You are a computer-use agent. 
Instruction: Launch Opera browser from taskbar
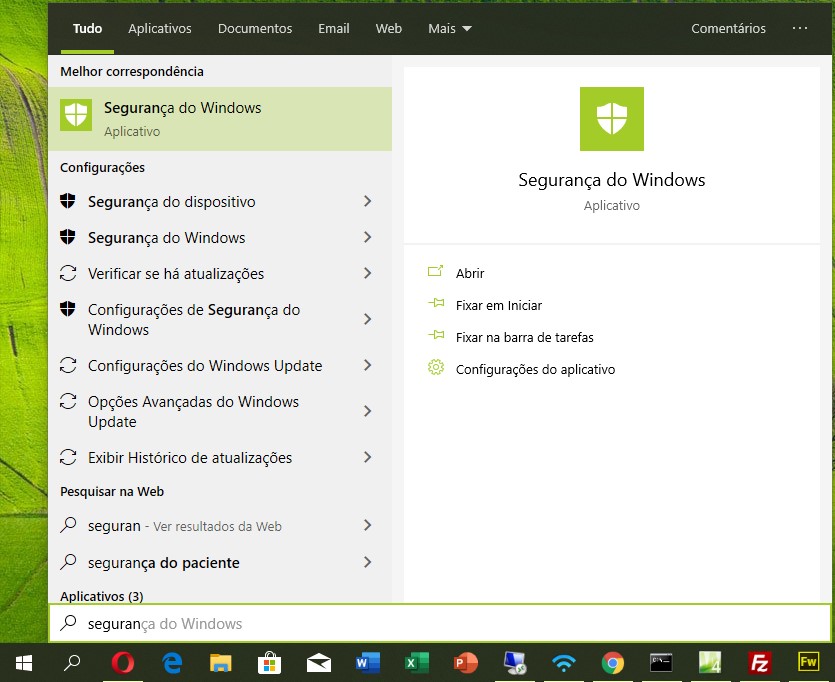[x=123, y=663]
